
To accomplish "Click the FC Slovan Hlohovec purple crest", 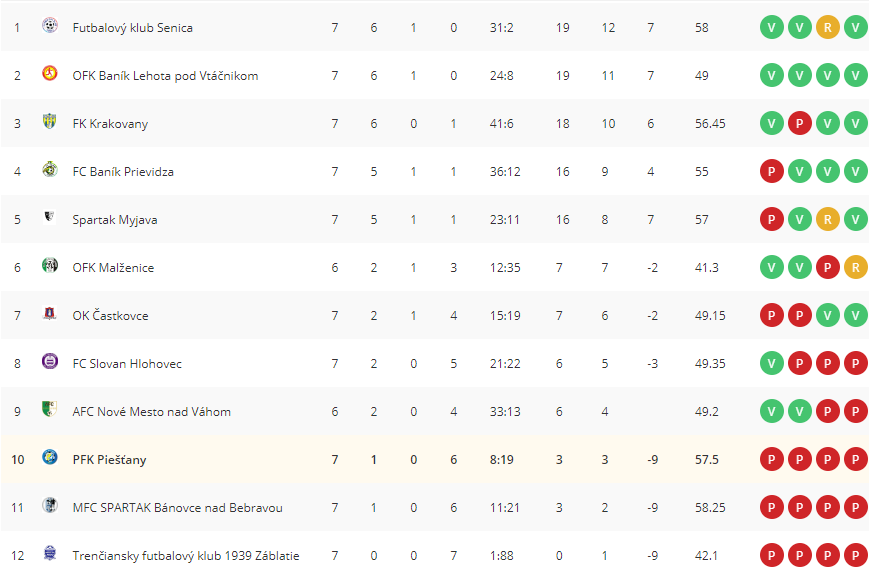I will pos(49,361).
